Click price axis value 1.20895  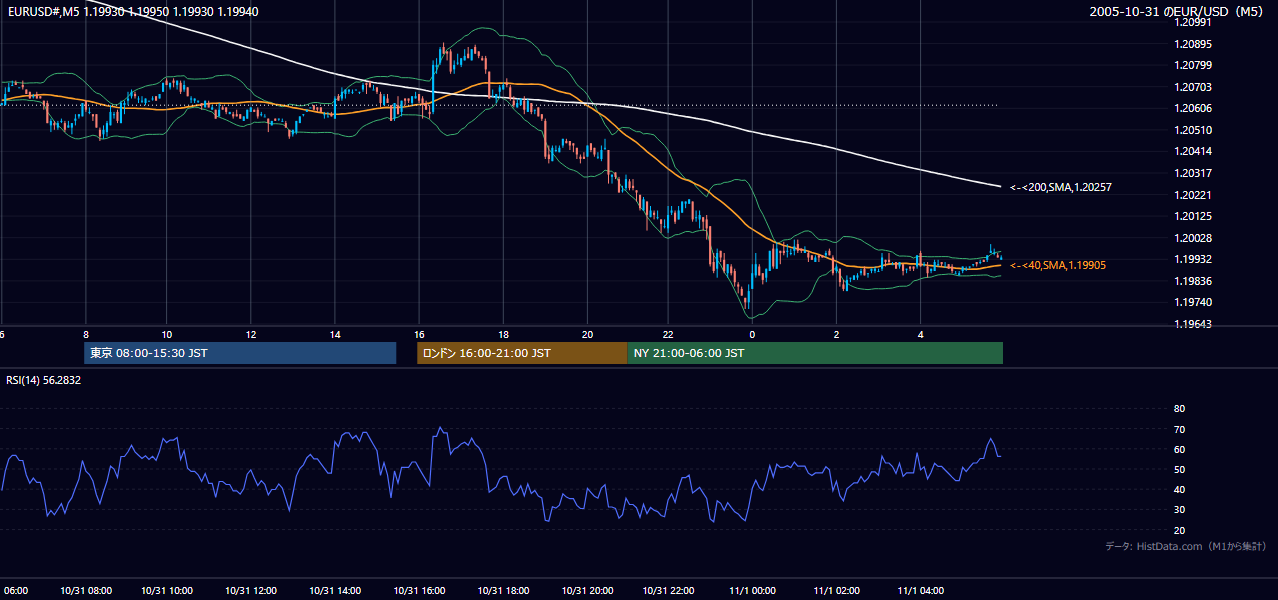coord(1193,44)
